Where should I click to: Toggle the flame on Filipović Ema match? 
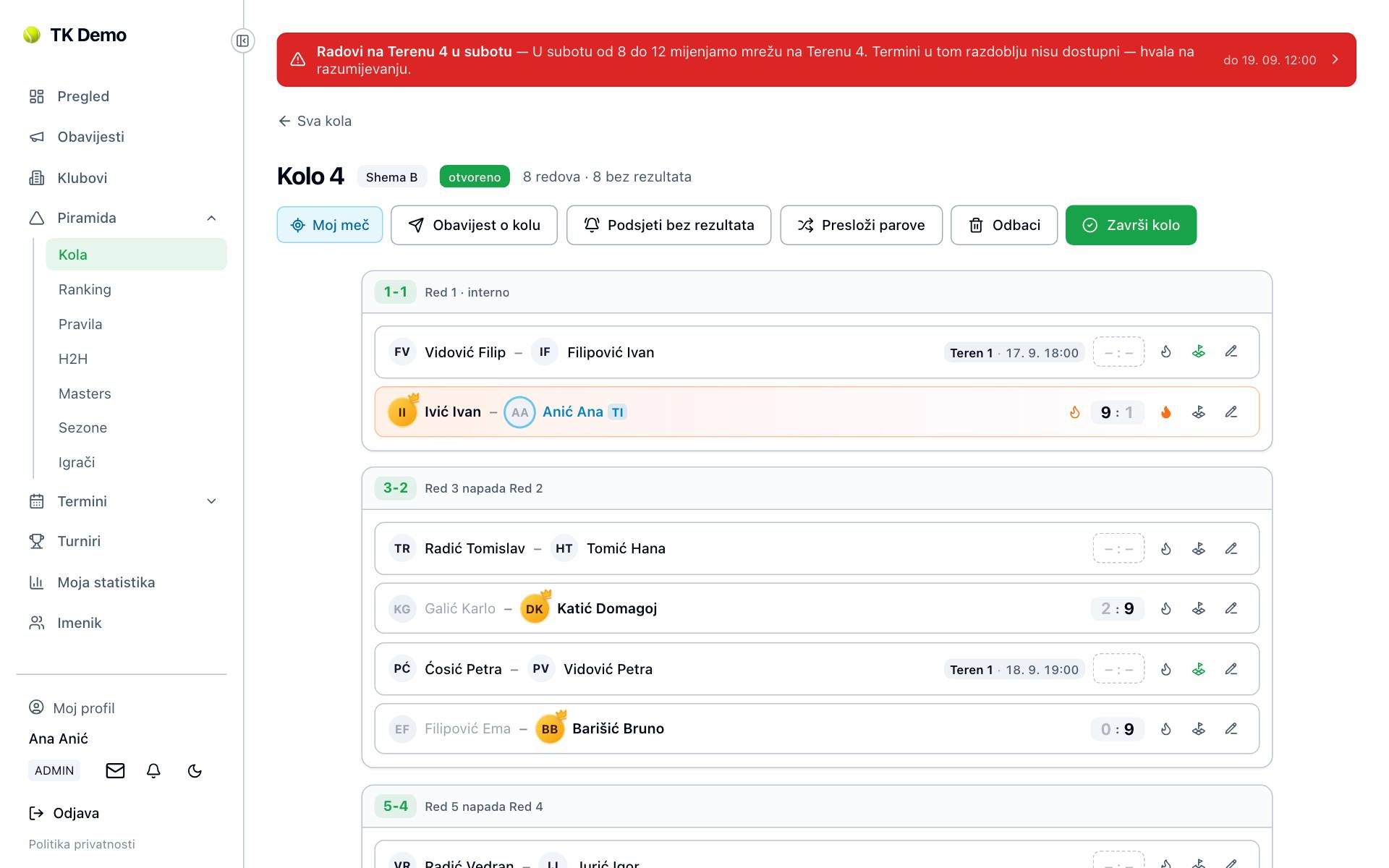pos(1166,729)
